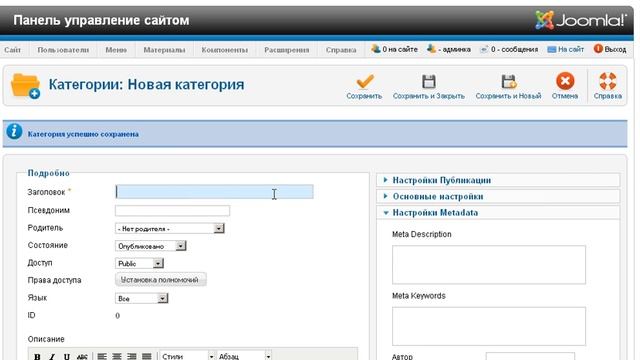Toggle Underline in the description editor

67,357
